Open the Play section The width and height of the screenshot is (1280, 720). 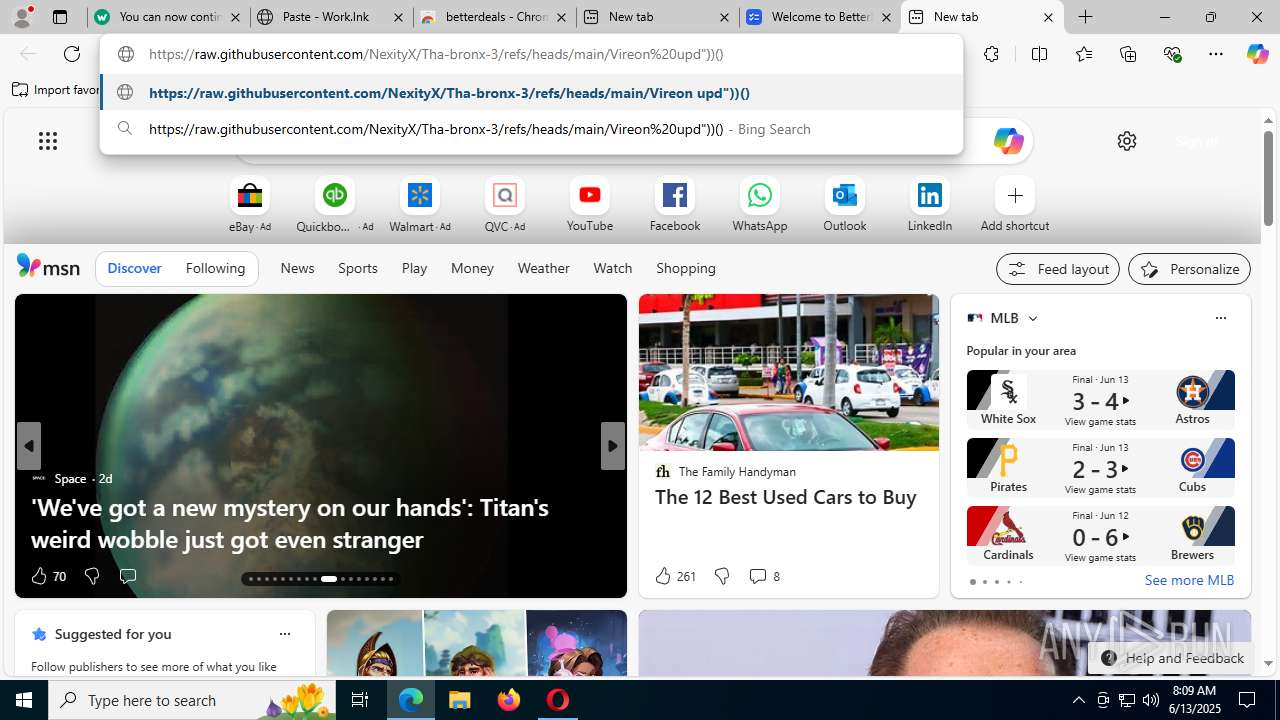(x=414, y=268)
